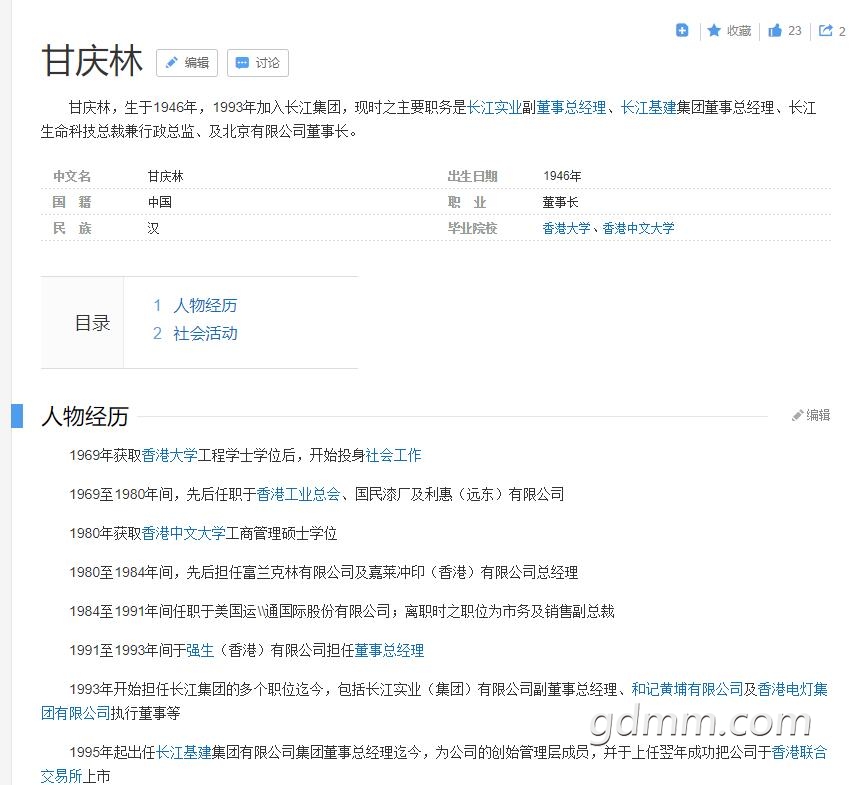Click the 目录 heading label
The height and width of the screenshot is (785, 859).
point(93,323)
